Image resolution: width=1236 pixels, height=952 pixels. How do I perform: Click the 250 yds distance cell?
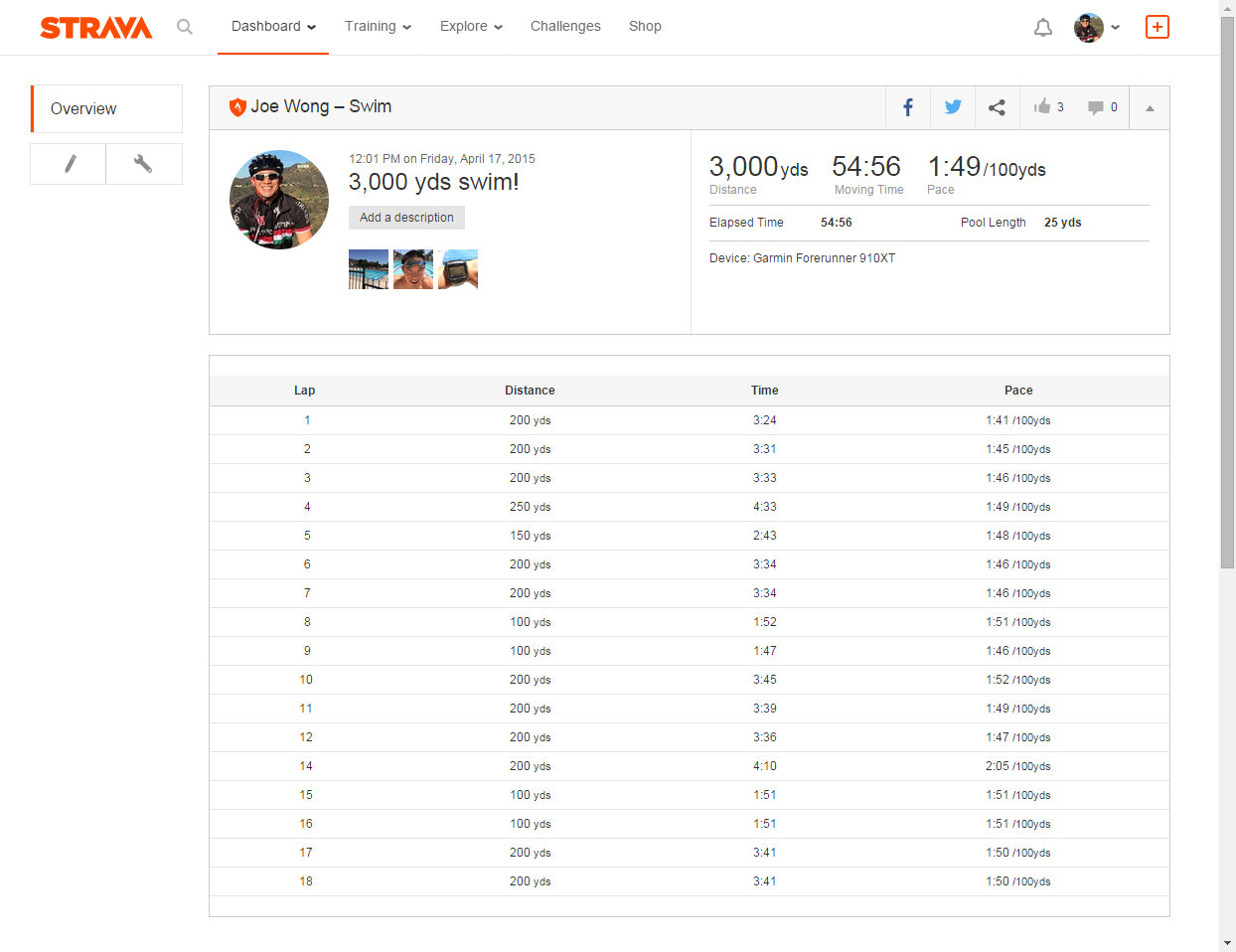(x=530, y=507)
